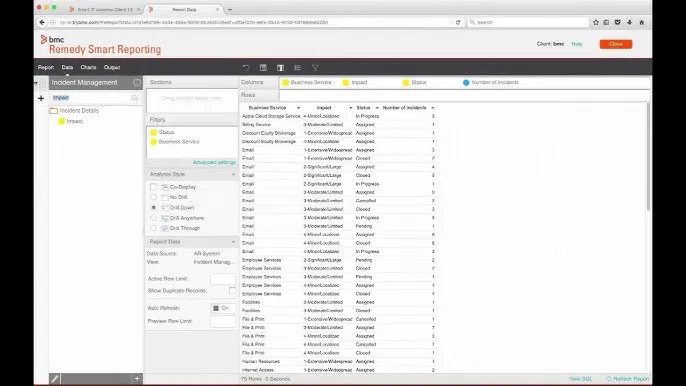
Task: Open a new browser tab
Action: [230, 9]
